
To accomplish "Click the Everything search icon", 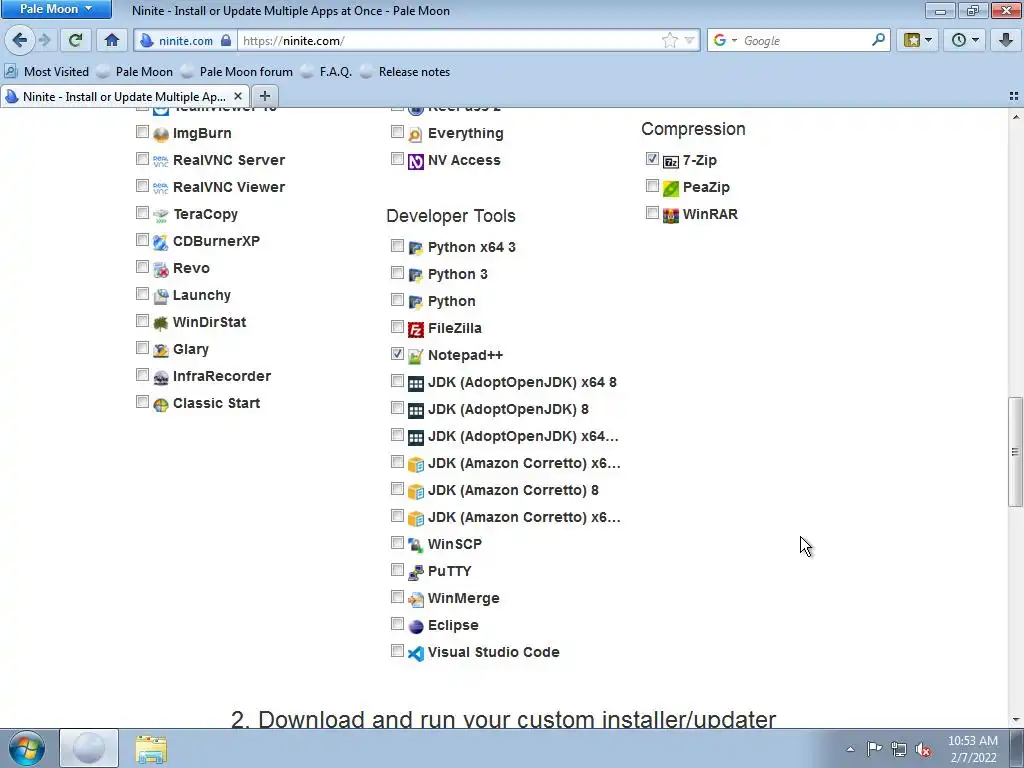I will point(415,135).
